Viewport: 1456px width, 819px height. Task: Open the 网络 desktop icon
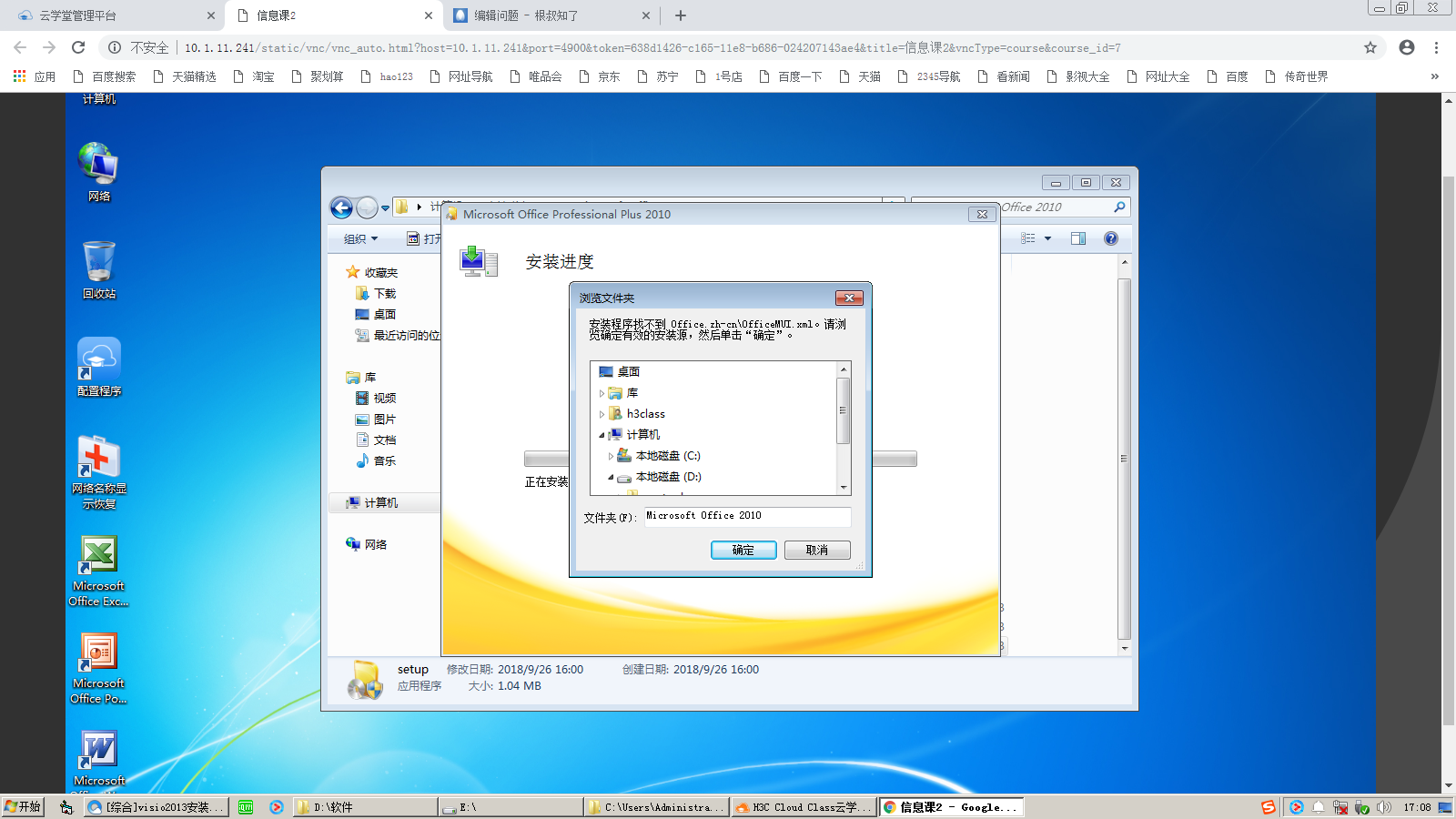click(98, 172)
